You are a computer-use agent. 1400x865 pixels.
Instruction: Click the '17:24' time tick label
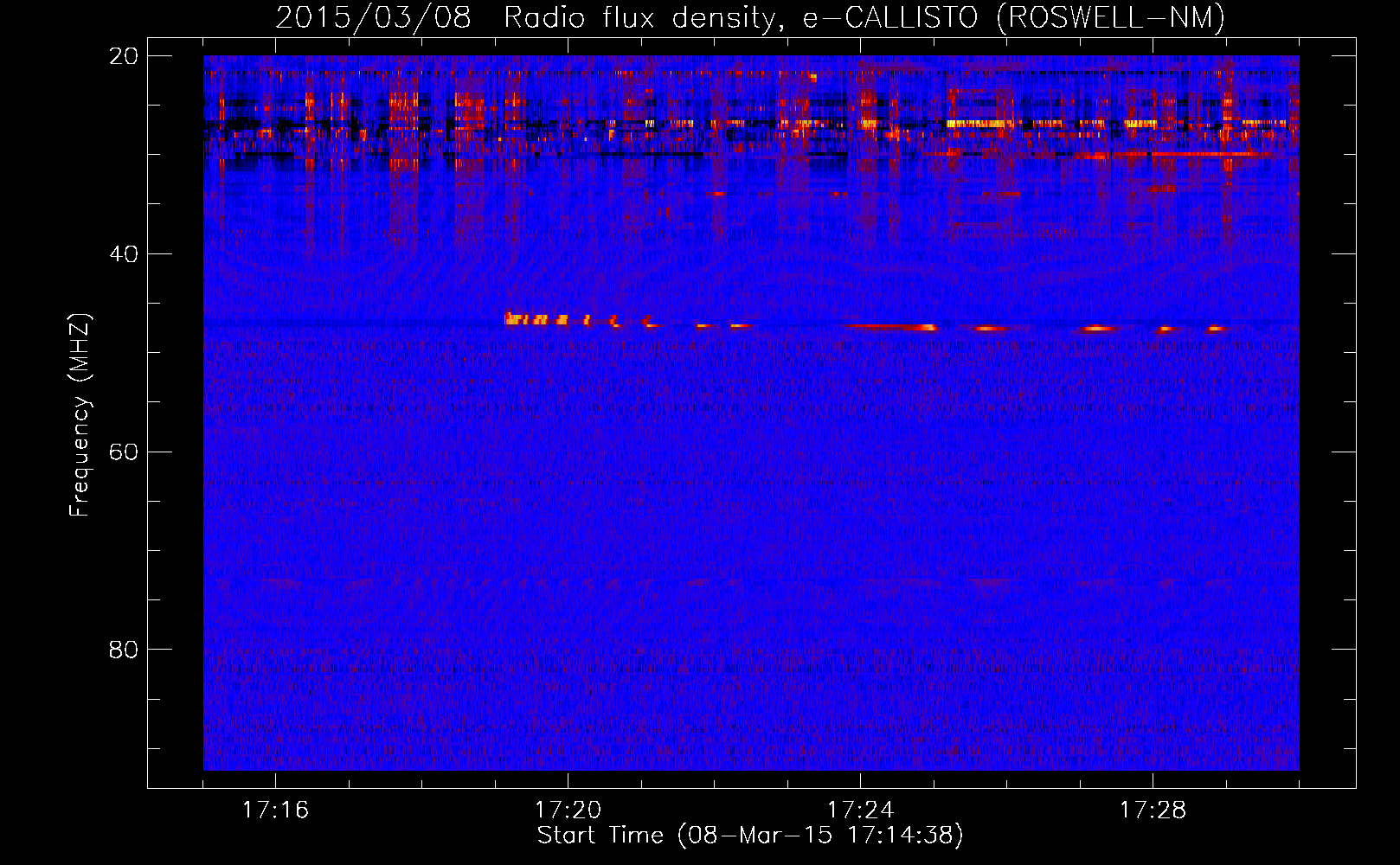click(x=860, y=811)
